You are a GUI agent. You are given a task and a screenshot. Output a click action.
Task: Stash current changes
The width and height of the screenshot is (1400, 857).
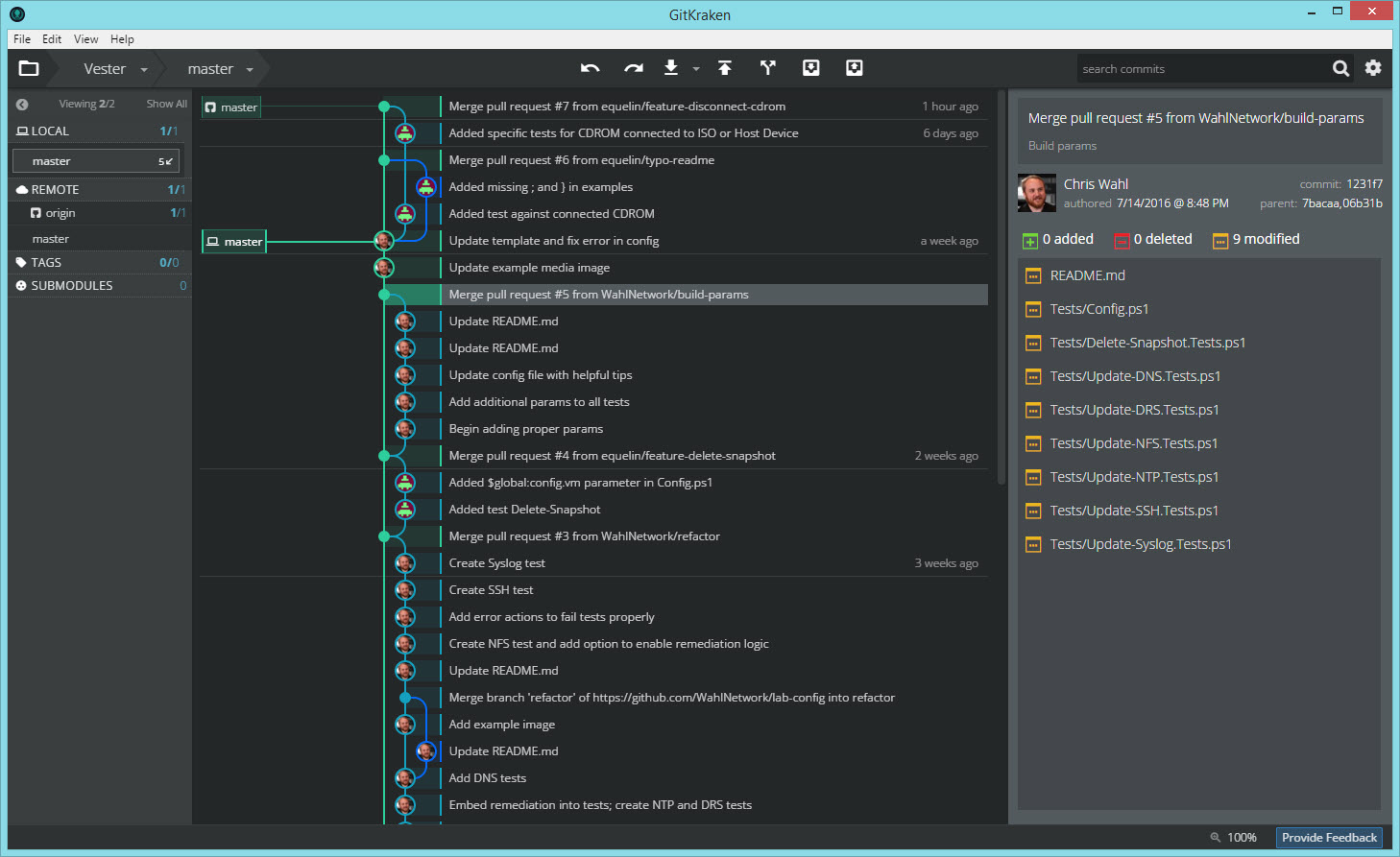pos(811,68)
